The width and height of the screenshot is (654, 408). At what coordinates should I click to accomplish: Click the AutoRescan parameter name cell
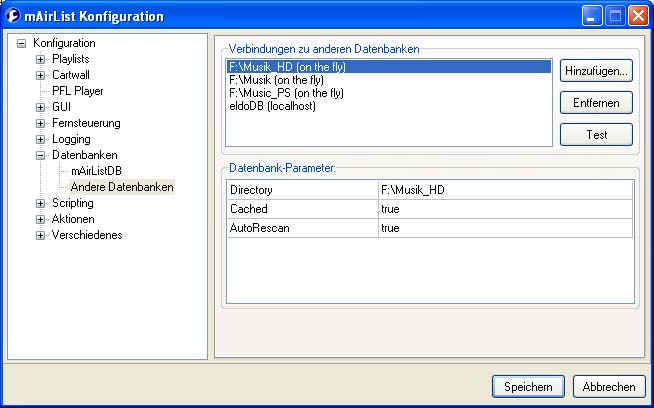(x=303, y=228)
